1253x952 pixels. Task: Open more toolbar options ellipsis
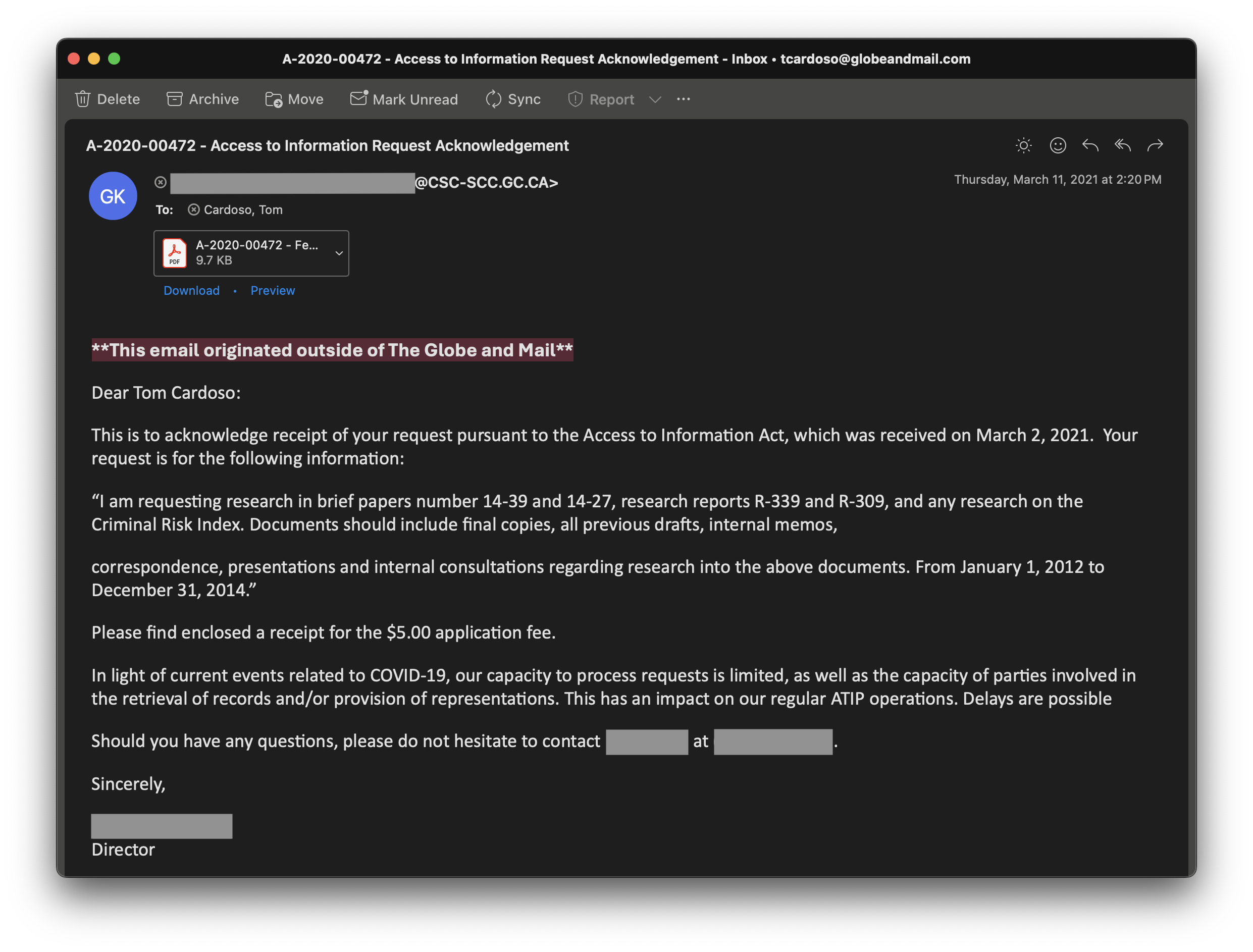[684, 99]
